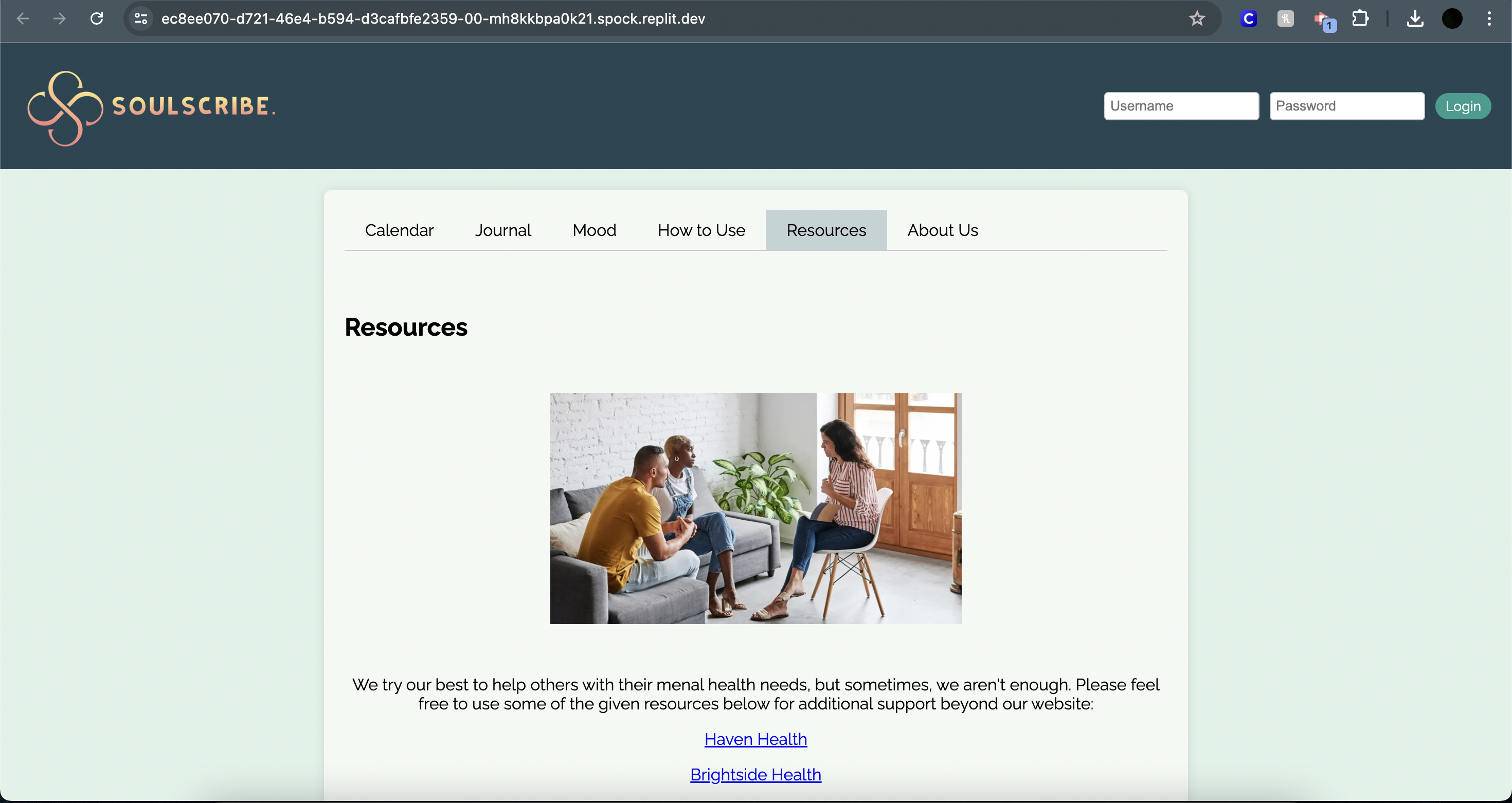The height and width of the screenshot is (803, 1512).
Task: Click the browser forward arrow icon
Action: click(x=59, y=19)
